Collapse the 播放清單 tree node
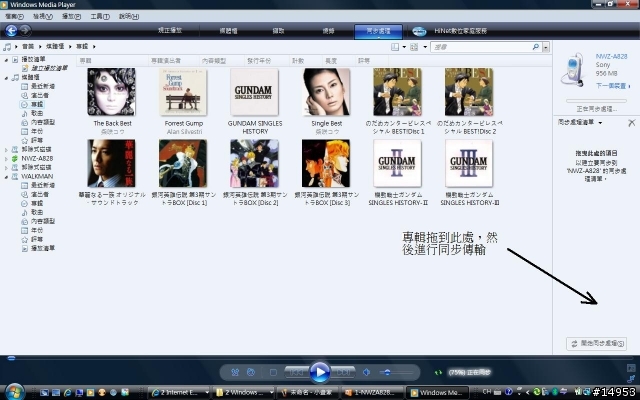This screenshot has height=400, width=640. 6,60
